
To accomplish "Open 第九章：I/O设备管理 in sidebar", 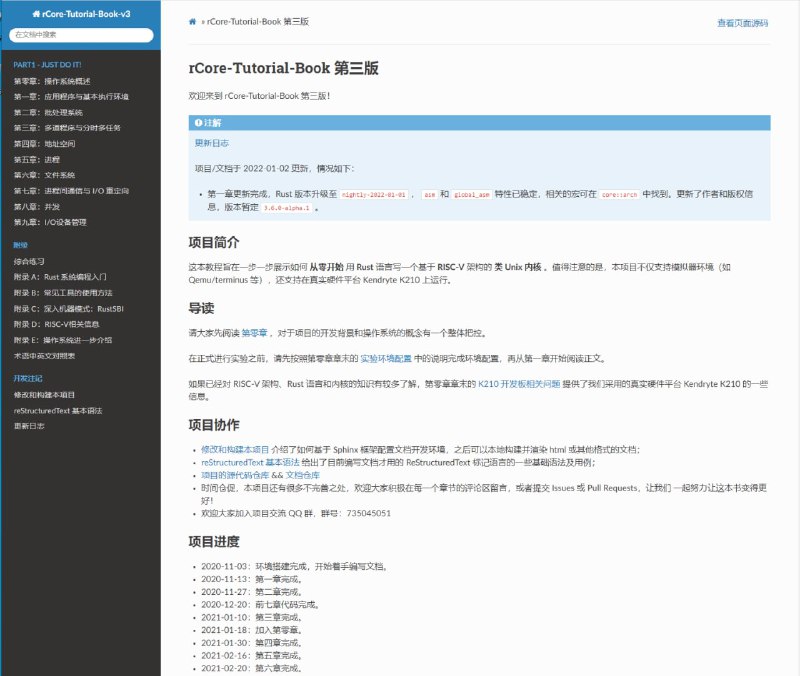I will point(50,222).
